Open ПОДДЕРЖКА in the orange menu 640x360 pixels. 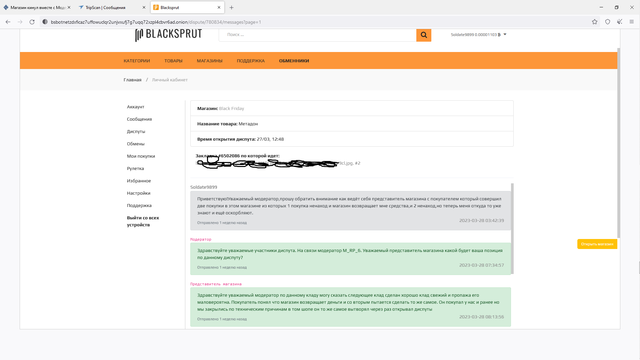[x=251, y=61]
